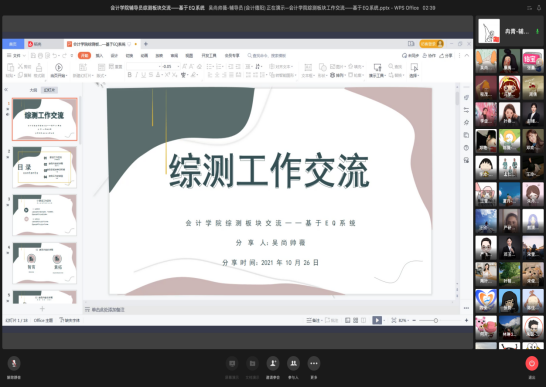Collapse the ribbon with the chevron icon
Screen dimensions: 547x388
click(467, 55)
